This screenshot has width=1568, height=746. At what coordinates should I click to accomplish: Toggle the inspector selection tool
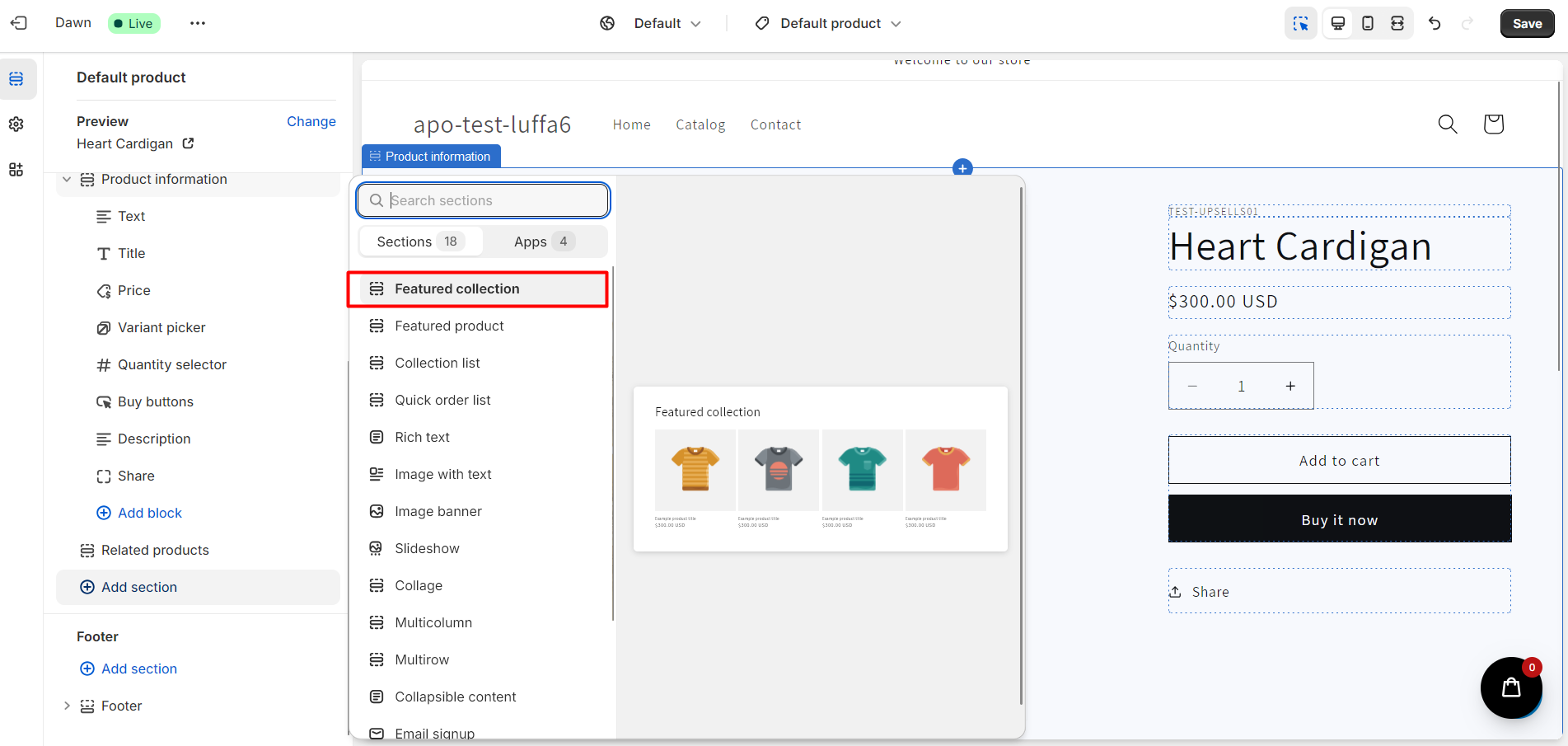point(1301,23)
